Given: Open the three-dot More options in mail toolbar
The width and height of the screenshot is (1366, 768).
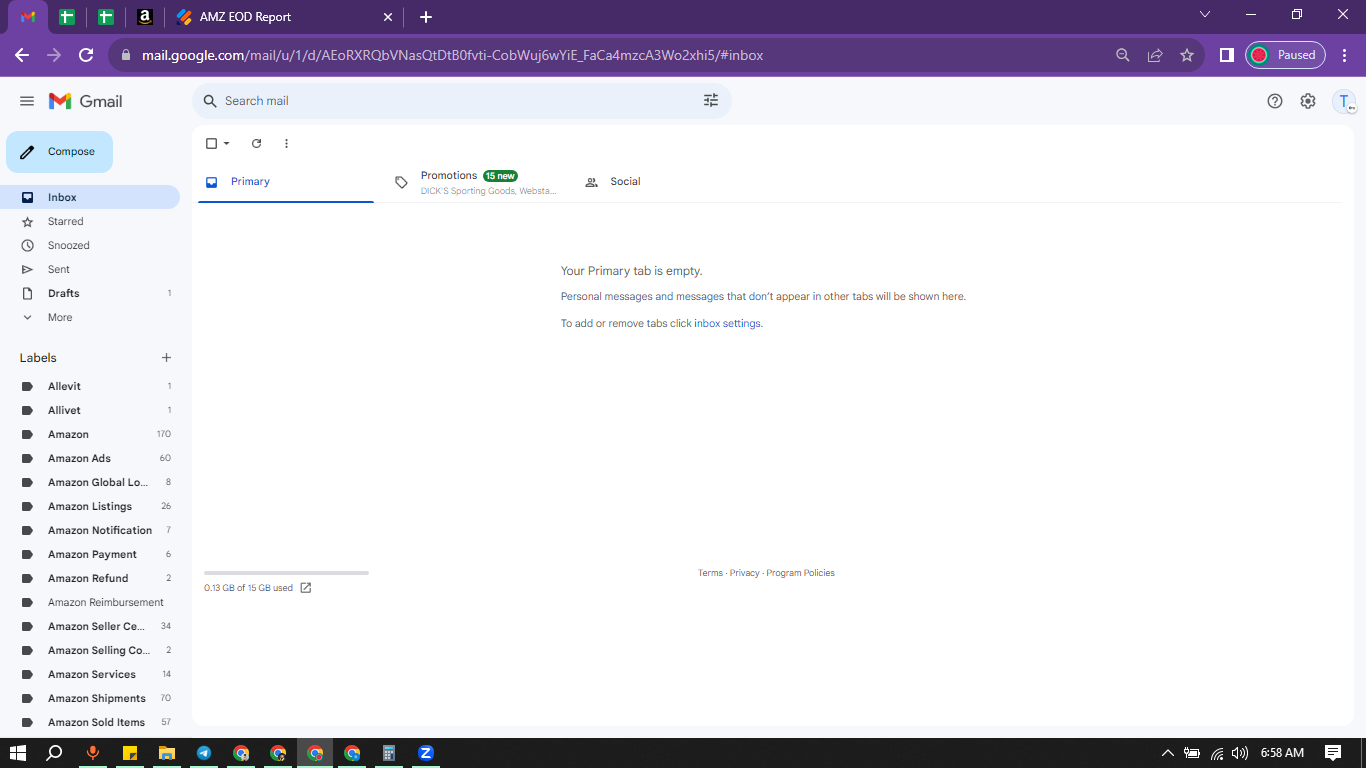Looking at the screenshot, I should coord(286,144).
